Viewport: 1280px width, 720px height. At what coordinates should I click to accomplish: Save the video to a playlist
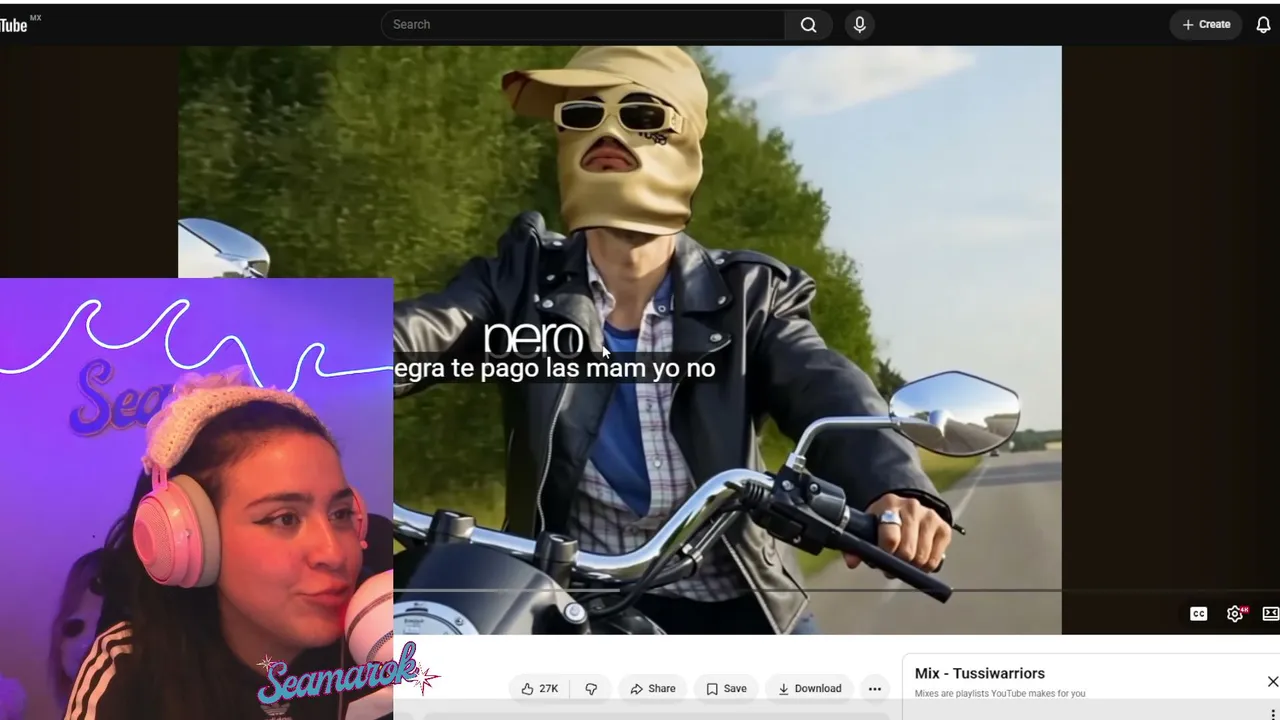(x=726, y=689)
